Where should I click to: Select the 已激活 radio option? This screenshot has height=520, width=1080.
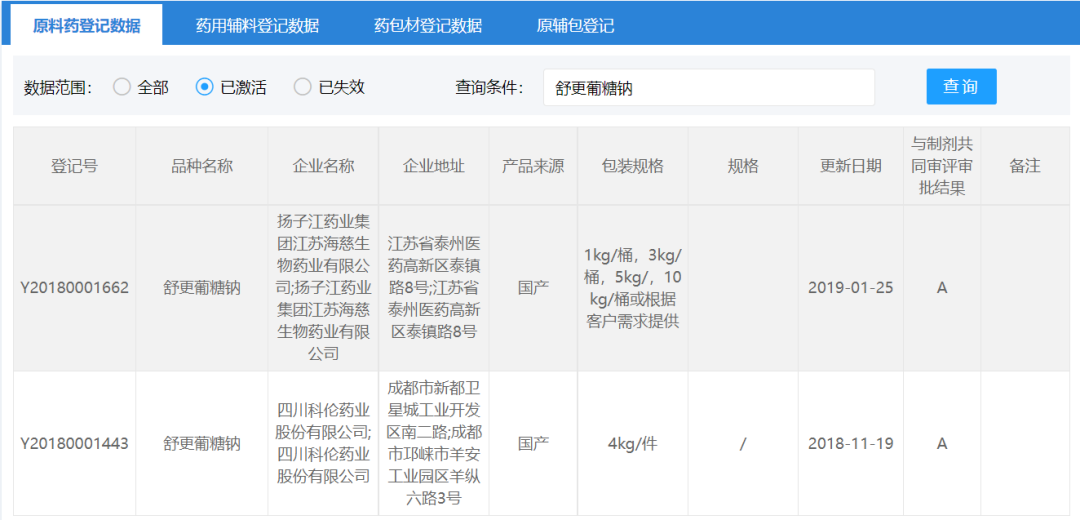205,87
